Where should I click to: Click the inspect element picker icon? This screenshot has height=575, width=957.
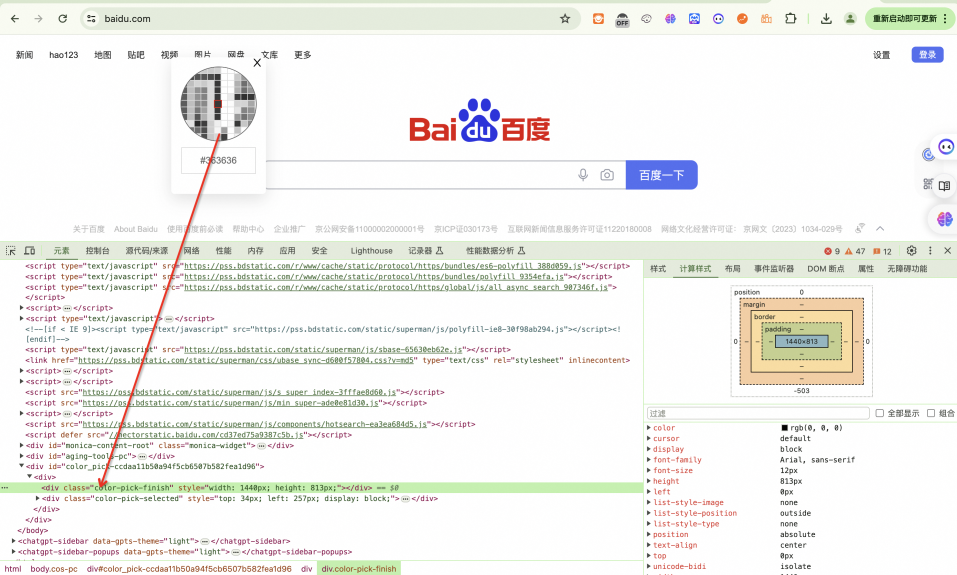coord(11,251)
